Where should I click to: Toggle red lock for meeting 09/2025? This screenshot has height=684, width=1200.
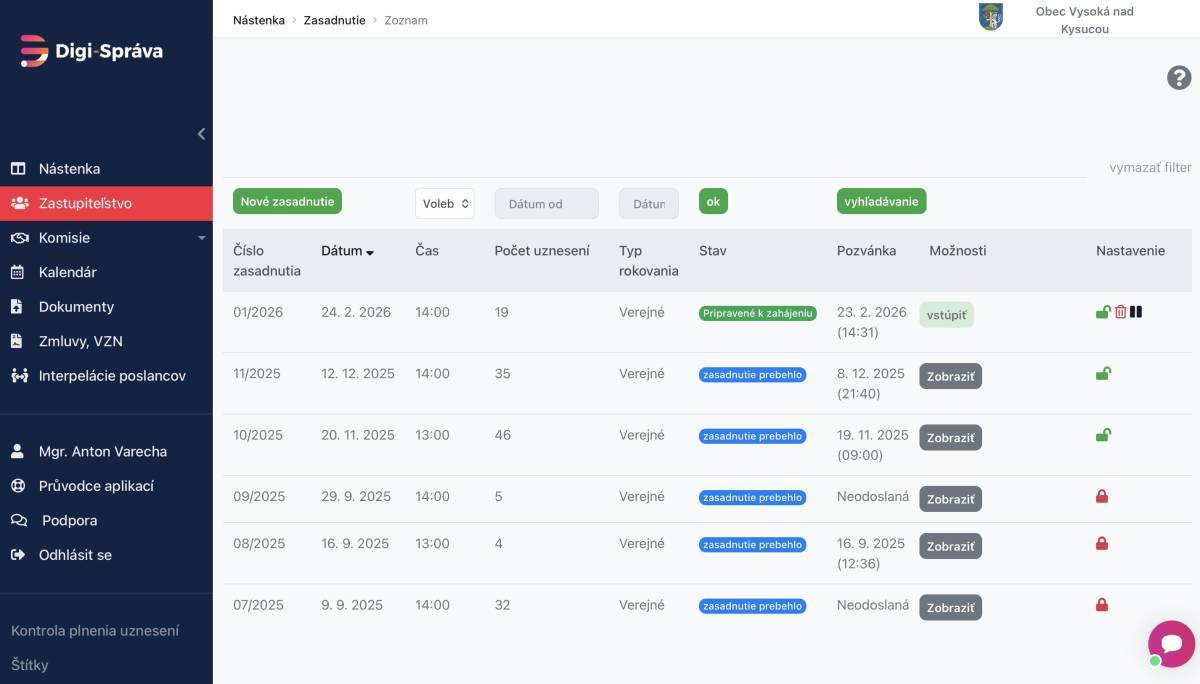point(1102,496)
